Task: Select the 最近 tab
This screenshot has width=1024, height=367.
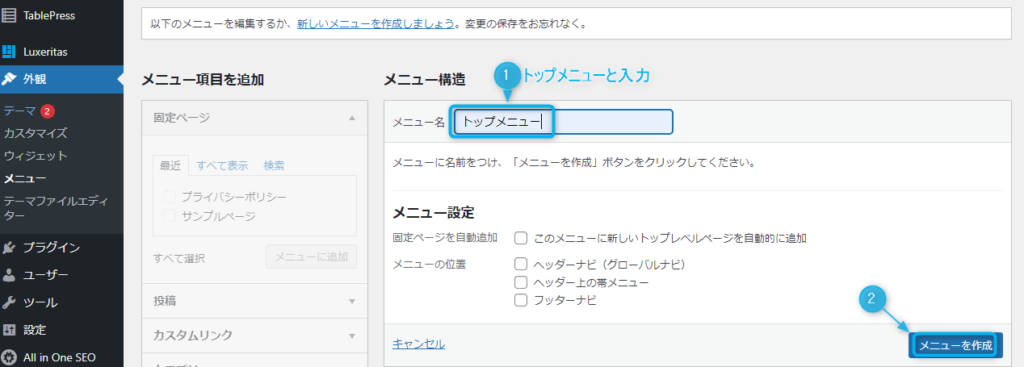Action: [170, 165]
